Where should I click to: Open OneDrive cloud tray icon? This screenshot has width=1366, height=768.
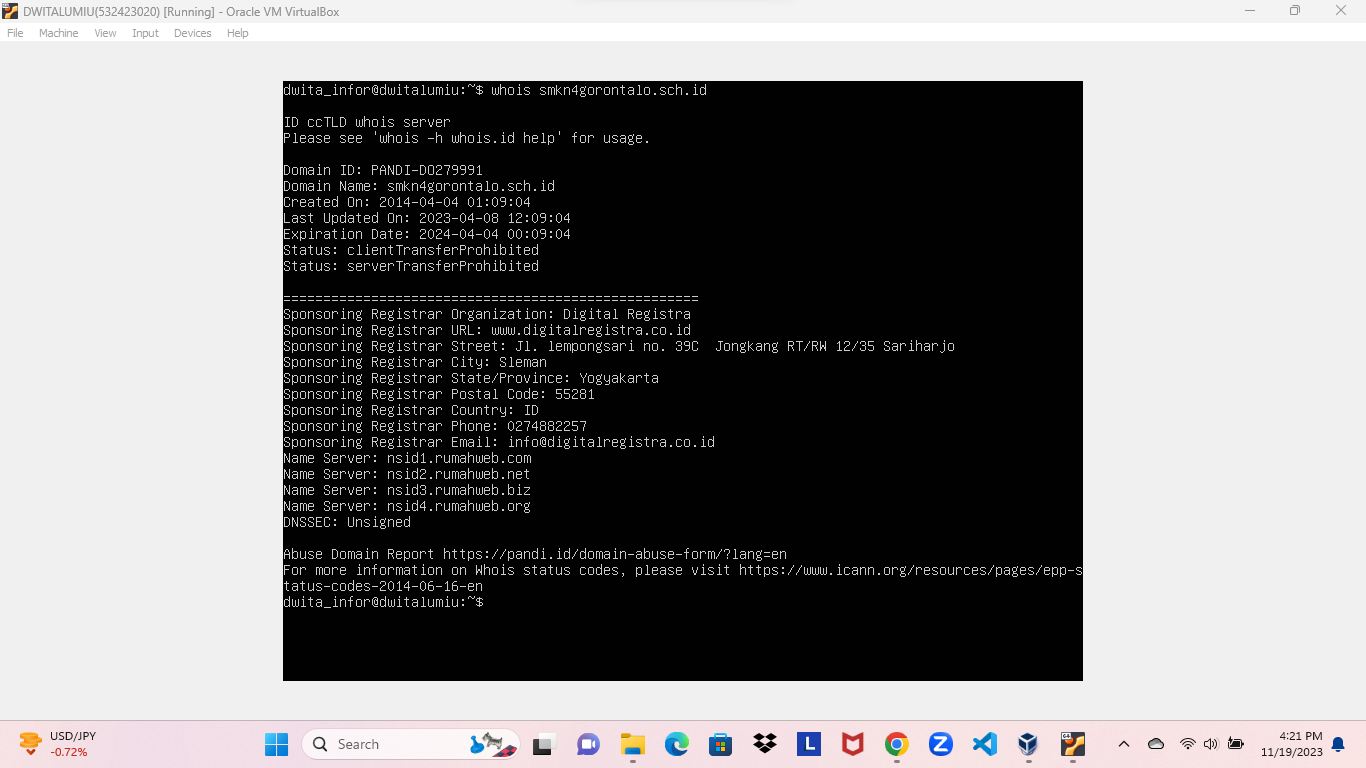(1156, 744)
